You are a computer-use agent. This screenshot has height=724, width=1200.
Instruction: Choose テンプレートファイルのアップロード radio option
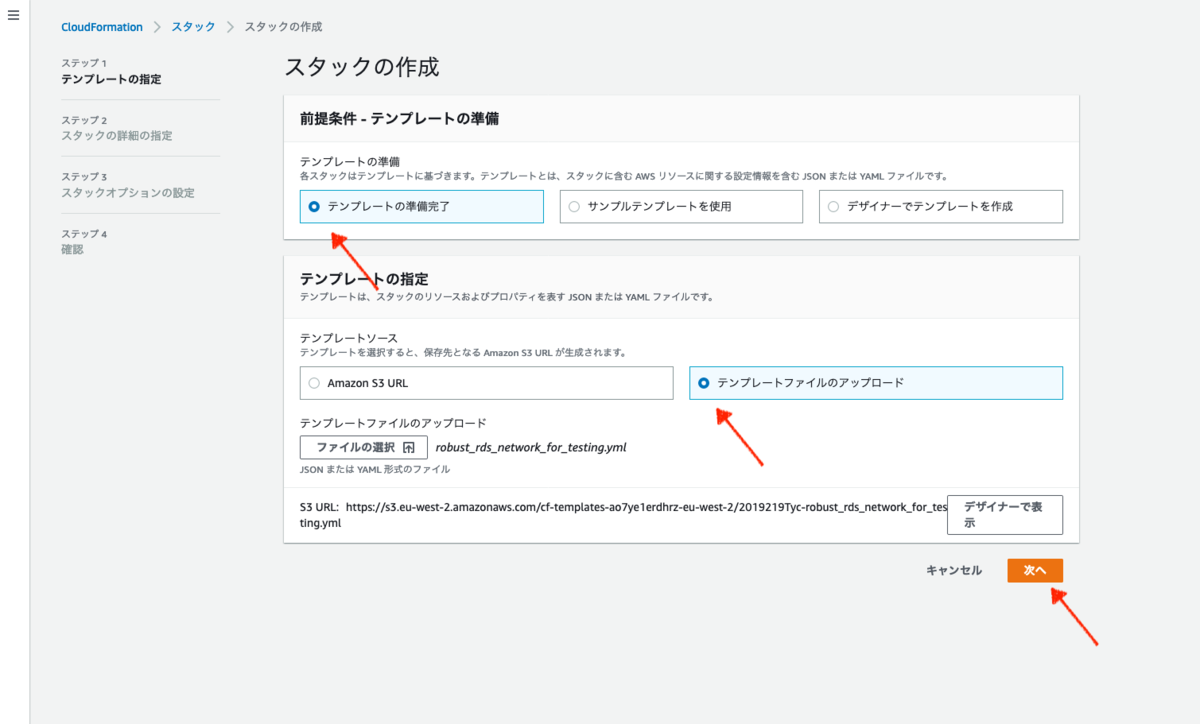click(876, 383)
